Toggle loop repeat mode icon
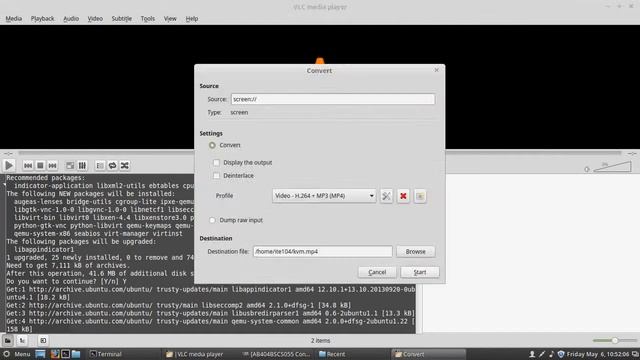This screenshot has height=360, width=640. point(112,165)
